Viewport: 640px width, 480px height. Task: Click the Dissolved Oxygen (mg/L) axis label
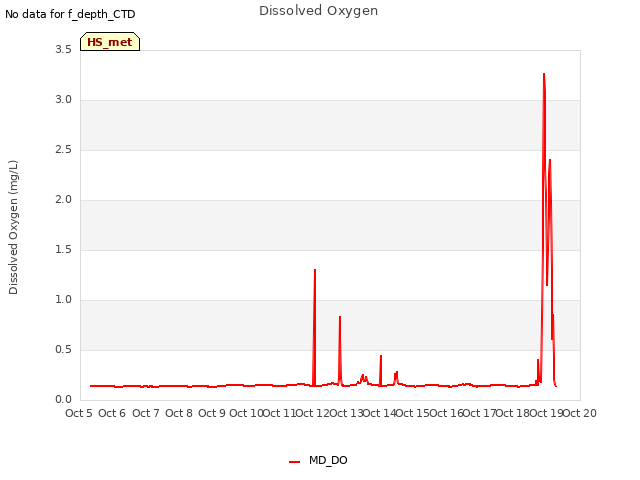click(13, 227)
